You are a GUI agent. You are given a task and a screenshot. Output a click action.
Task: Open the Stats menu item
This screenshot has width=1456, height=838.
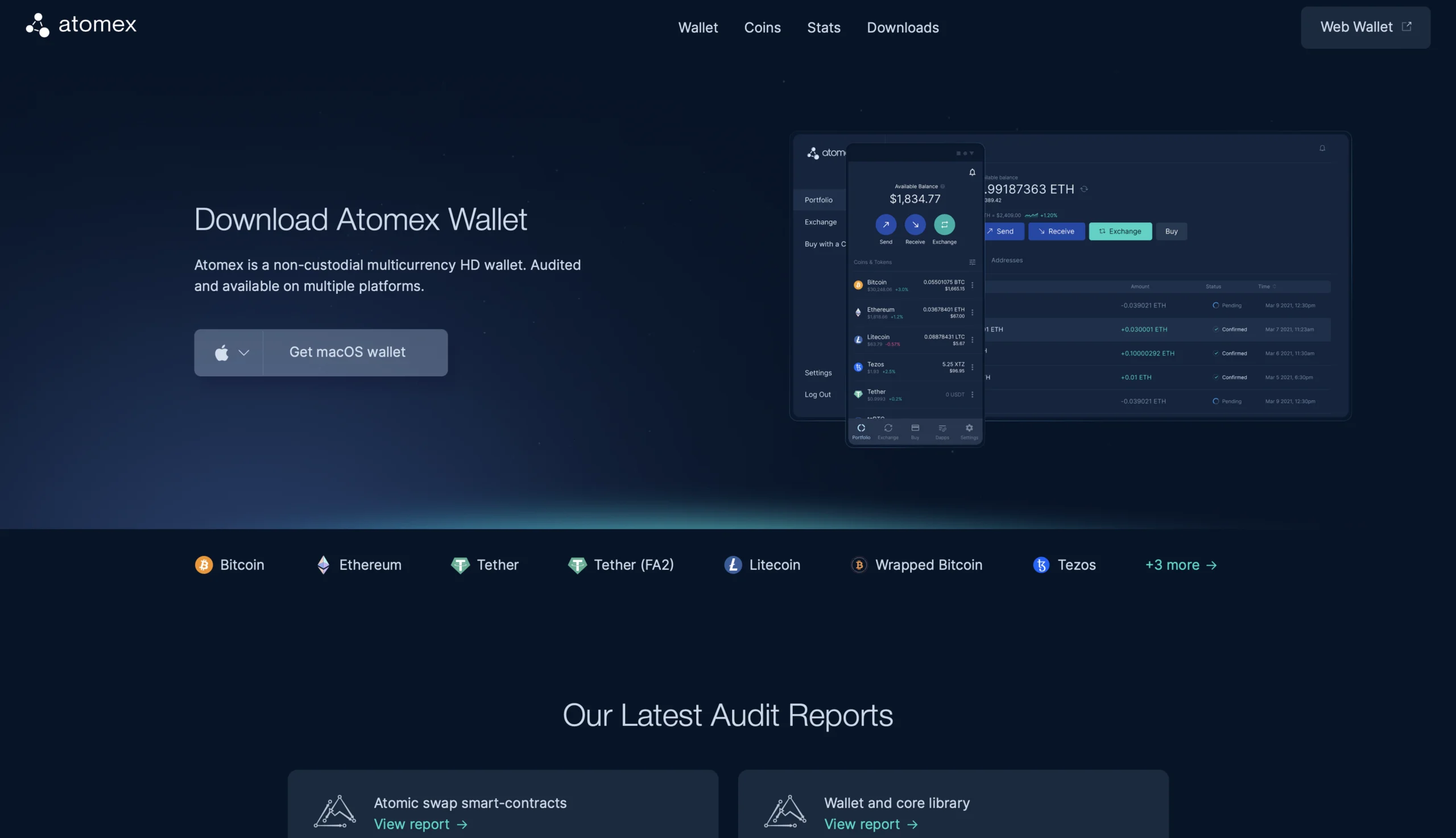(824, 28)
